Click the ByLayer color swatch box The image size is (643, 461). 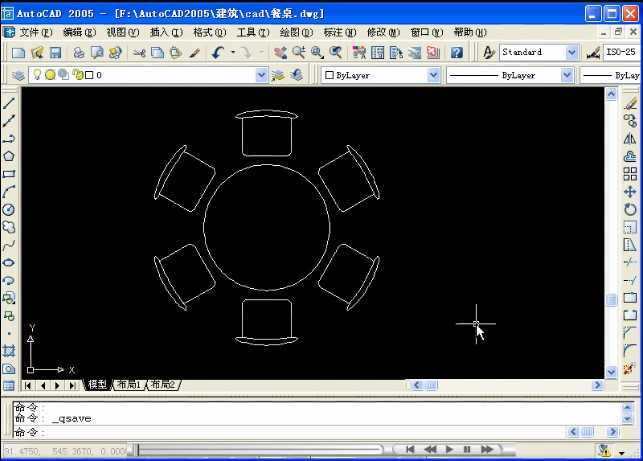point(329,75)
